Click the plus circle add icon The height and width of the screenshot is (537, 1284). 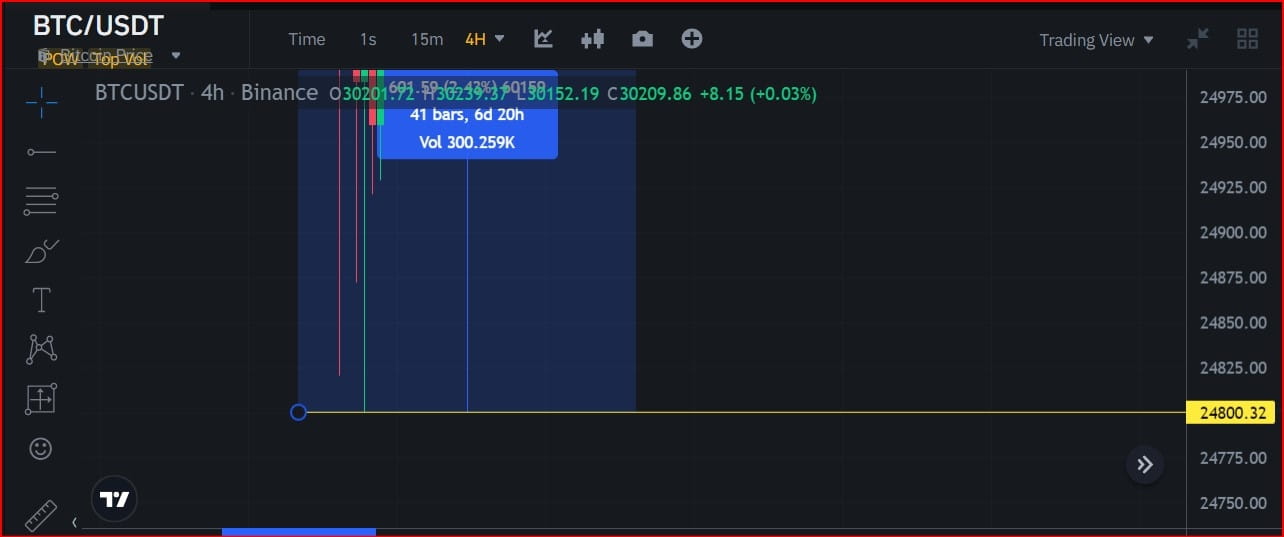click(x=692, y=39)
